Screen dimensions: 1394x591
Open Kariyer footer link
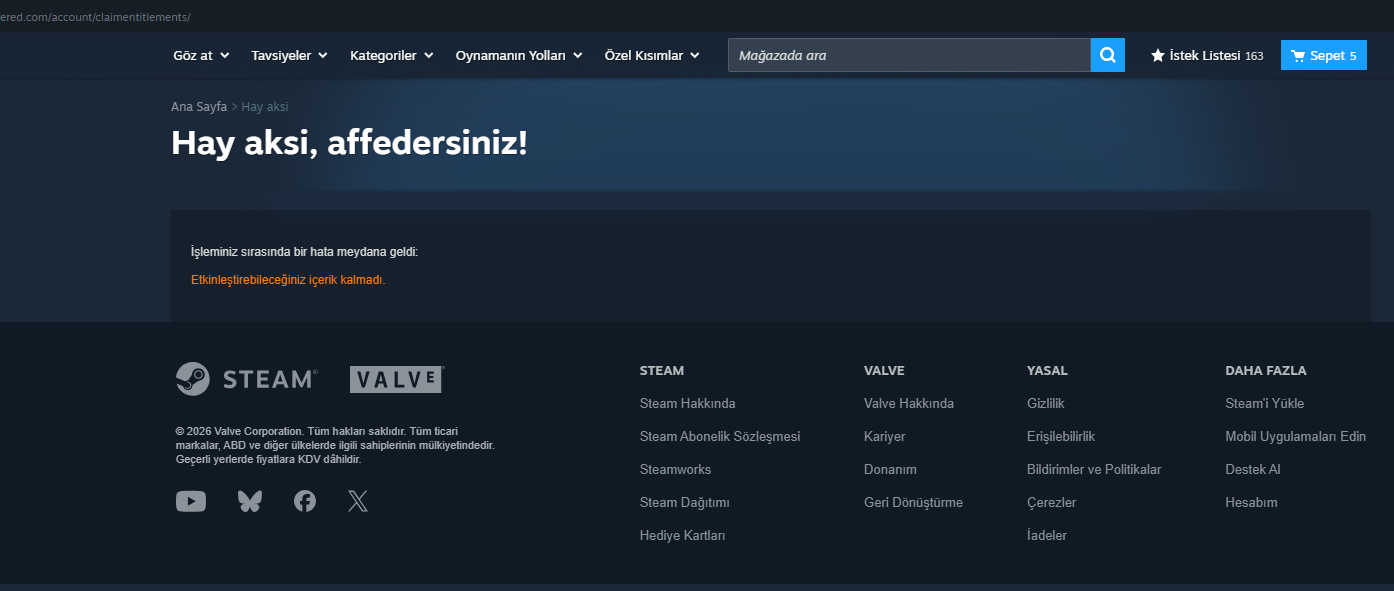[885, 436]
